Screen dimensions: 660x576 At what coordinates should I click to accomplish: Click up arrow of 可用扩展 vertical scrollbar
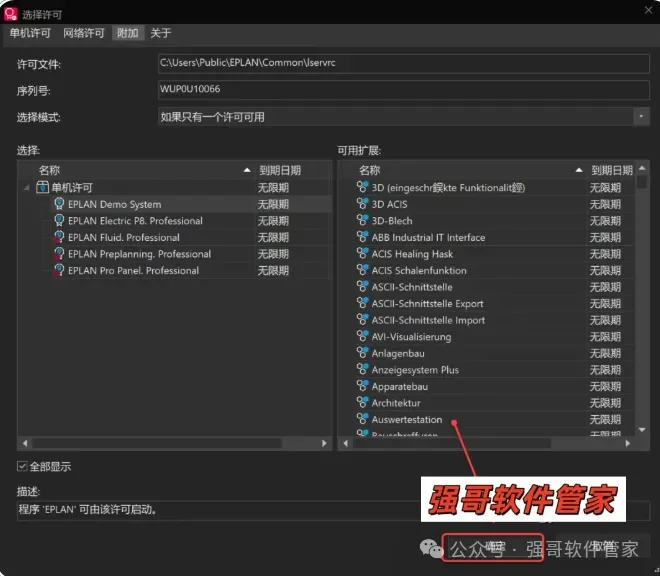coord(642,168)
